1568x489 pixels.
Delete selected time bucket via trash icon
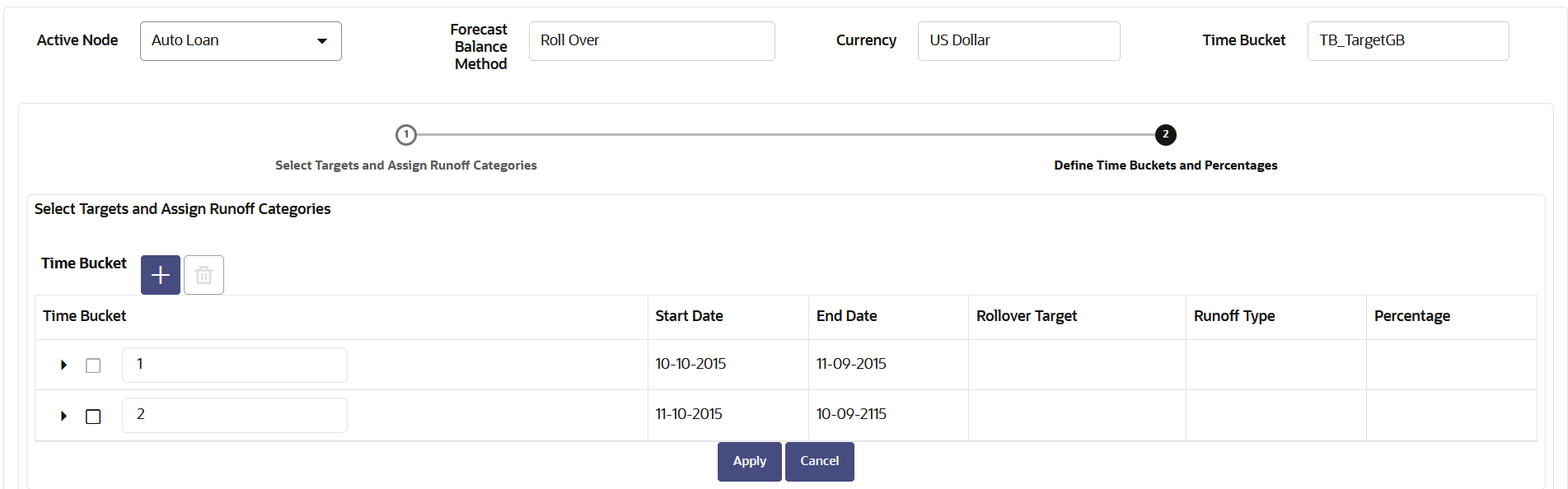(x=204, y=275)
